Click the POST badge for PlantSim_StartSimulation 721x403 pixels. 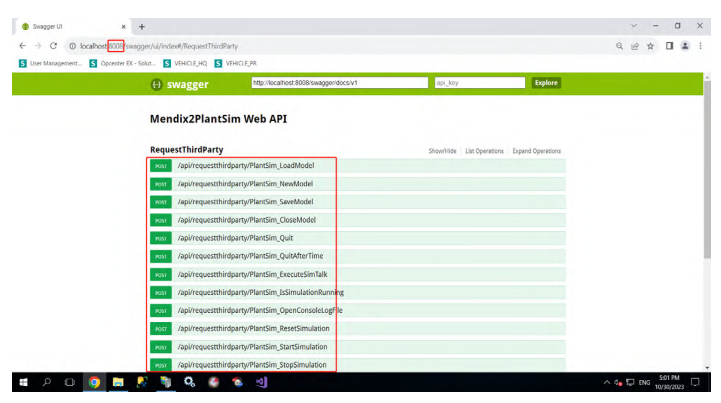pos(160,347)
